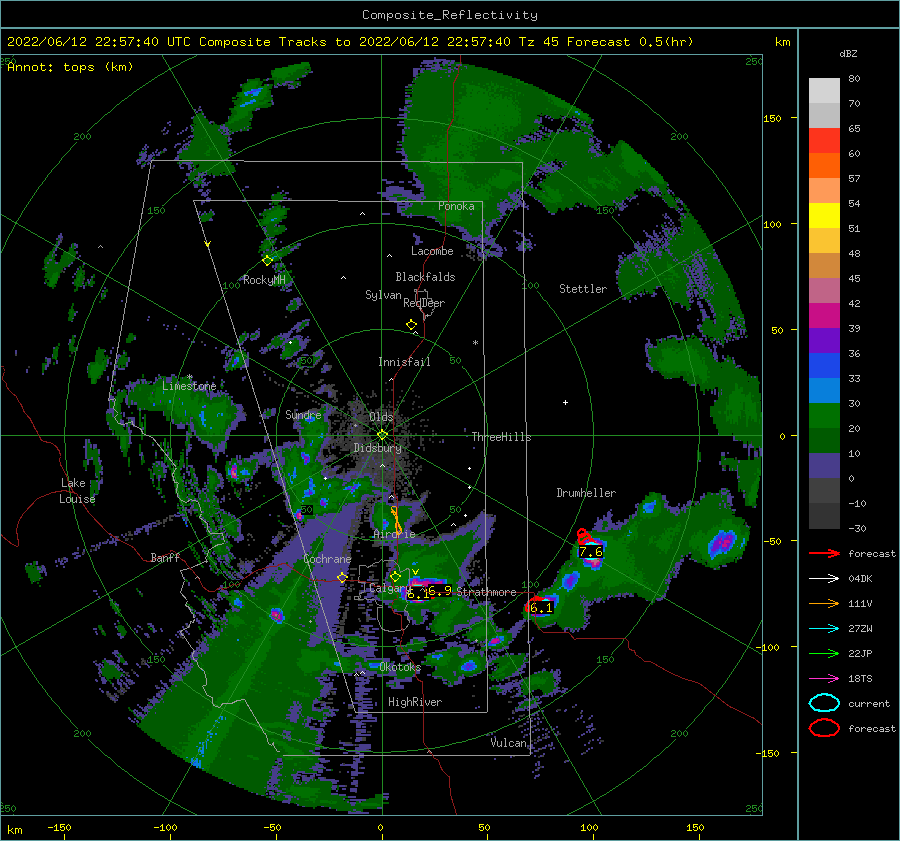Click the Airdrie city label
900x841 pixels.
pos(394,534)
